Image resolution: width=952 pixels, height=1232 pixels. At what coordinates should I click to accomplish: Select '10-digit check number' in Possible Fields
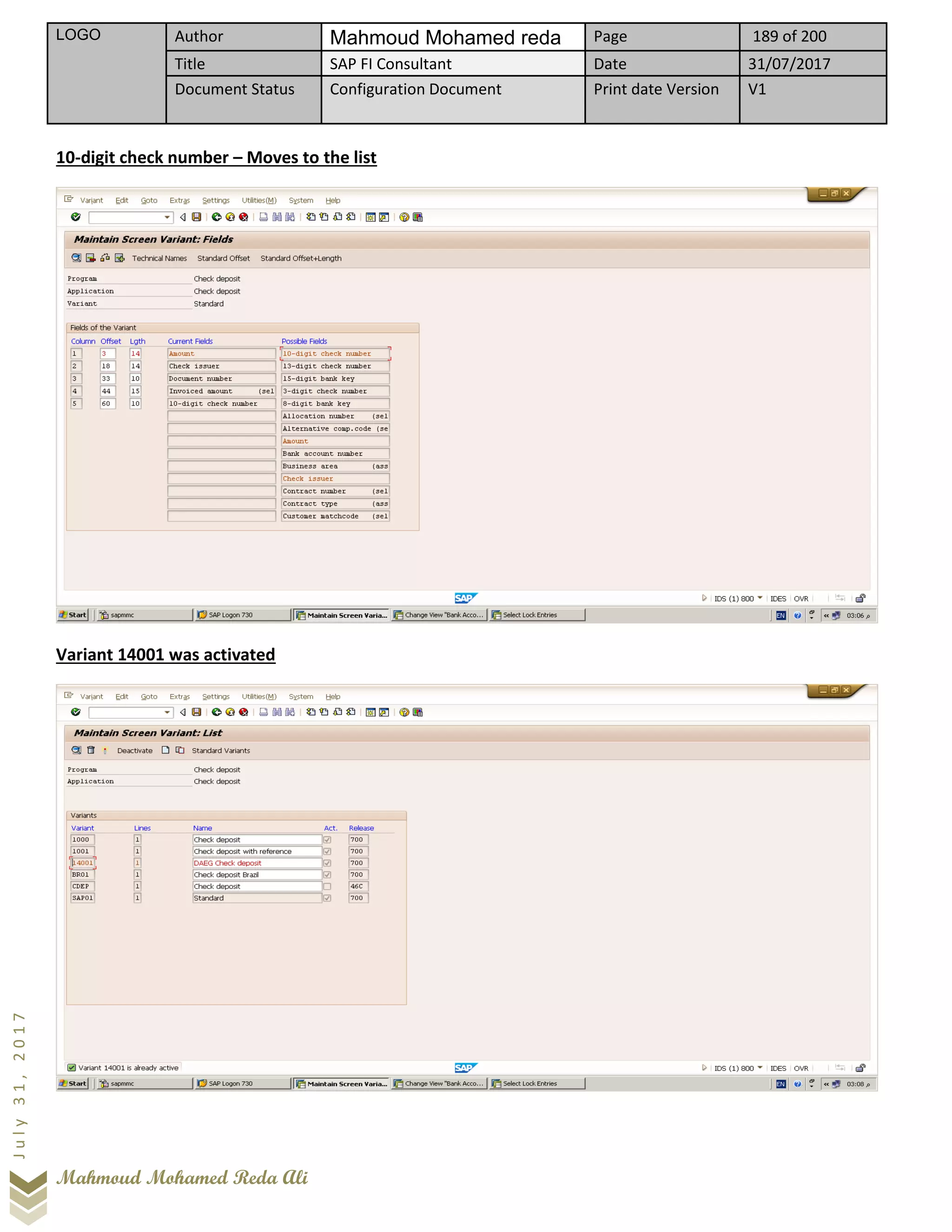click(x=336, y=354)
